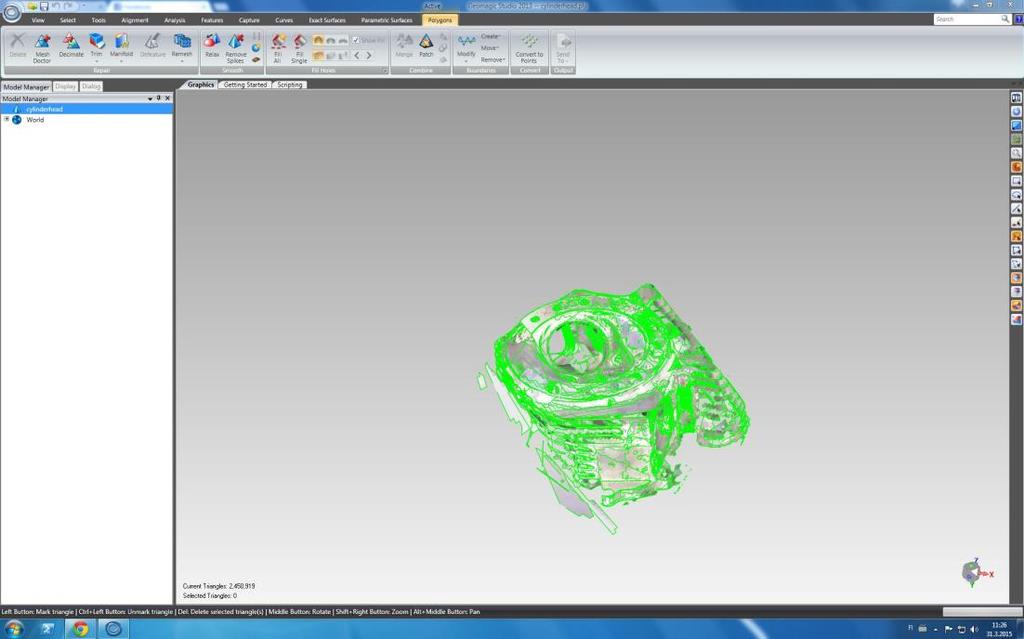This screenshot has height=639, width=1024.
Task: Open the Modify boundaries tool
Action: click(x=466, y=47)
